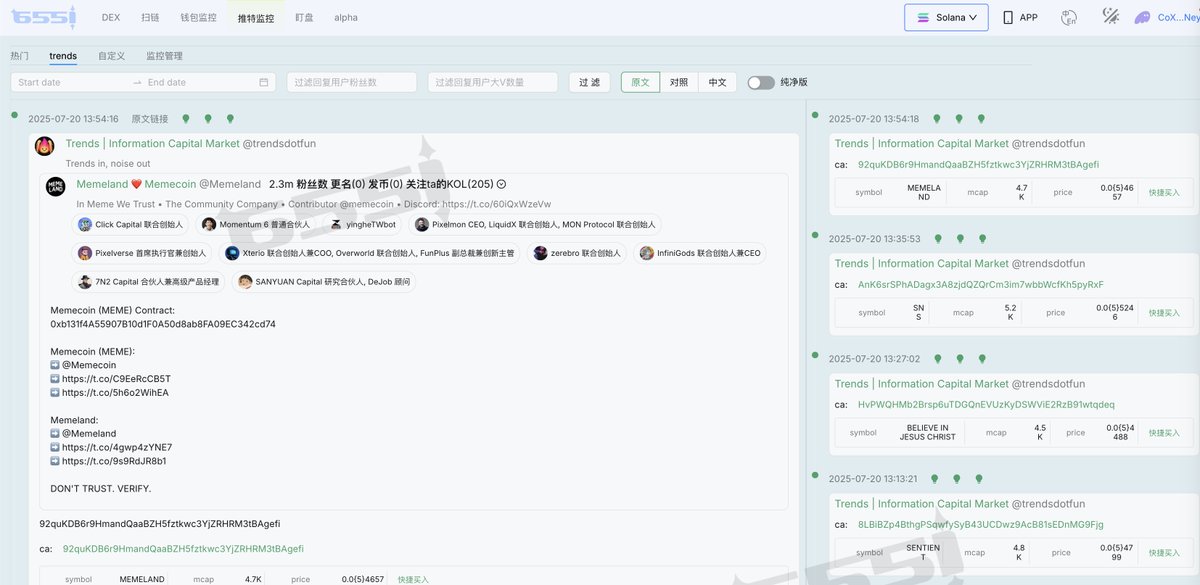Screen dimensions: 1200x585
Task: Switch to the 自定义 tab
Action: point(112,56)
